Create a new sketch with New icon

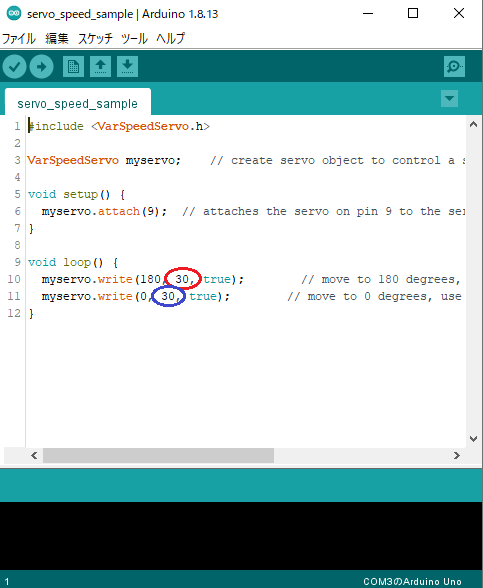click(73, 67)
